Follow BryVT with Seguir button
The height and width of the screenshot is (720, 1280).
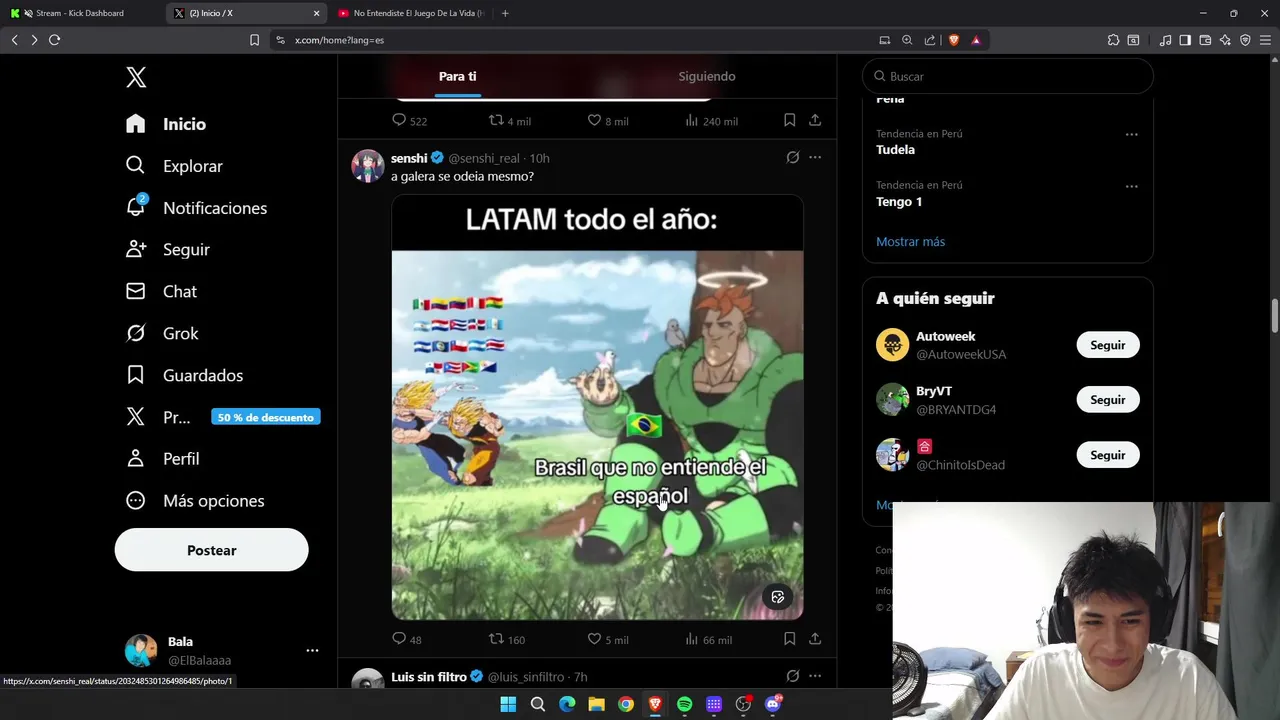[x=1108, y=400]
